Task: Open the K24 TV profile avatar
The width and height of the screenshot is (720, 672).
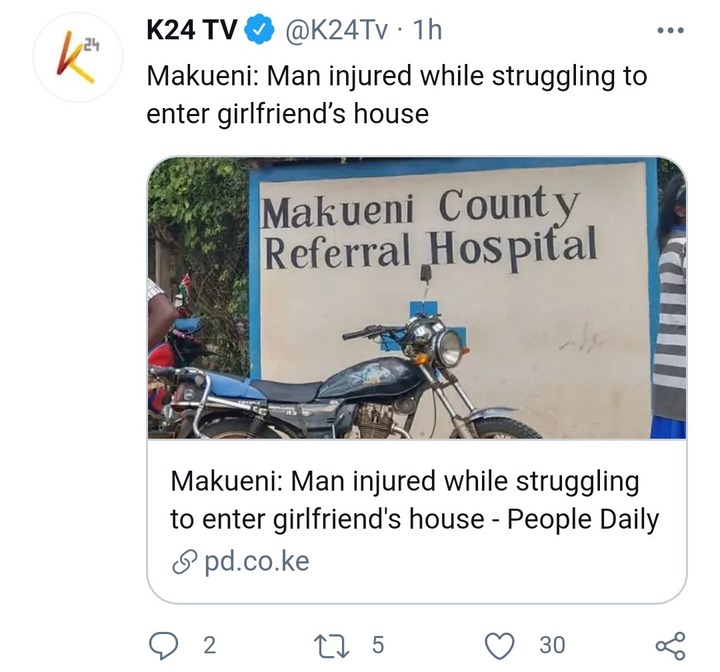Action: coord(78,57)
